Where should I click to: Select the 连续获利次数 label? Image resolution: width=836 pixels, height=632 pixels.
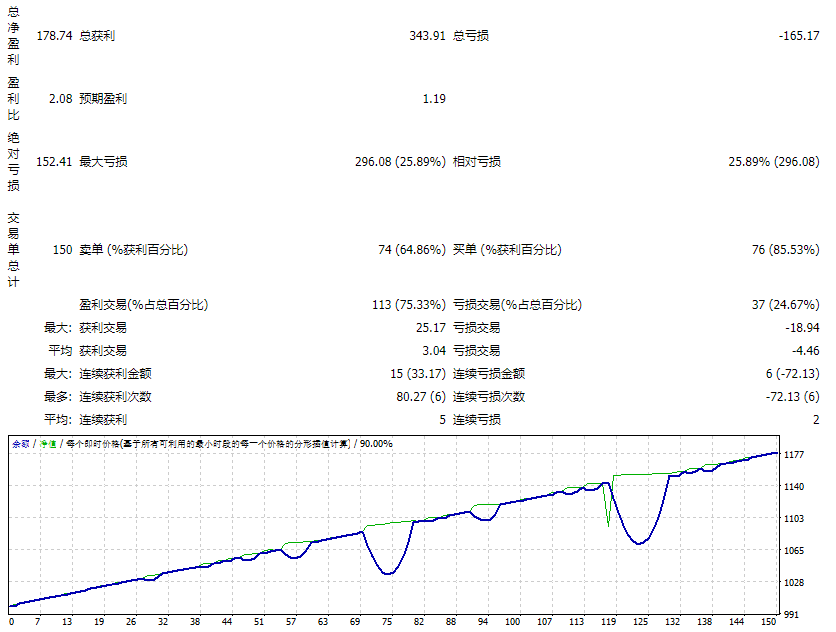[115, 397]
